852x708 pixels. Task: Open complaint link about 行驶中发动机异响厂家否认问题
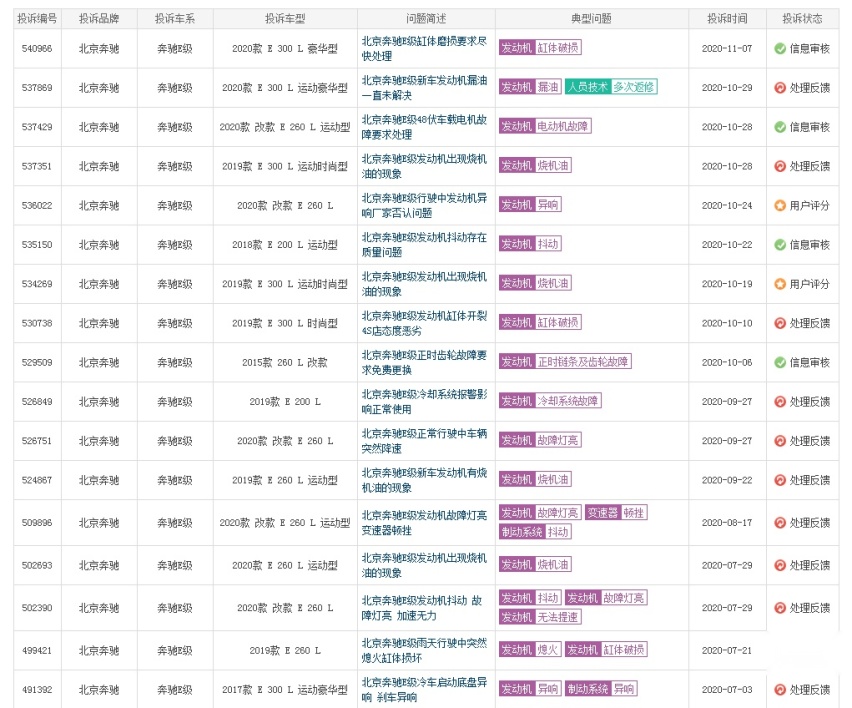pyautogui.click(x=424, y=205)
